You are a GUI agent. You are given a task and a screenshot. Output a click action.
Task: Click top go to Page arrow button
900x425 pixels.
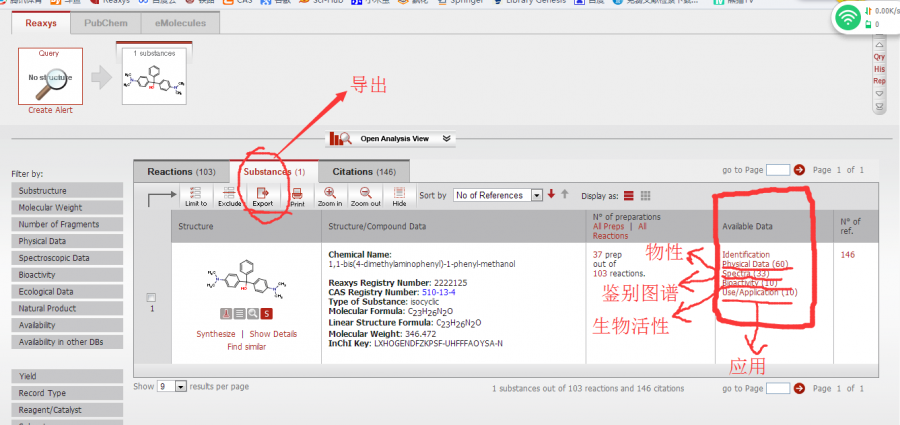tap(799, 170)
